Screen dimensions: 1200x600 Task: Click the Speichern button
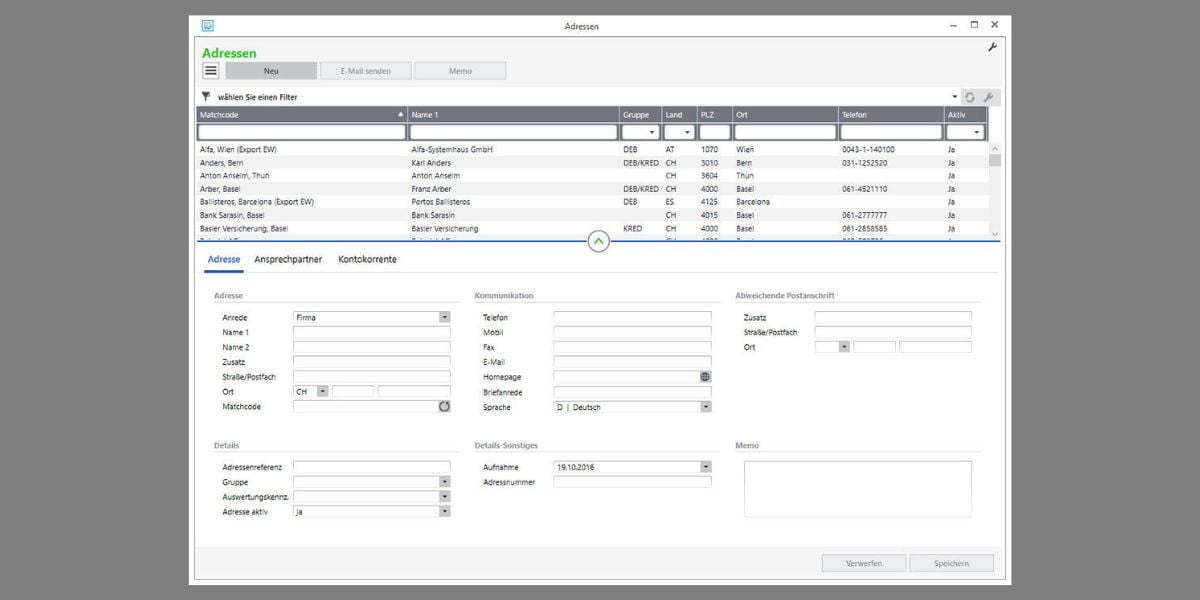pyautogui.click(x=951, y=563)
